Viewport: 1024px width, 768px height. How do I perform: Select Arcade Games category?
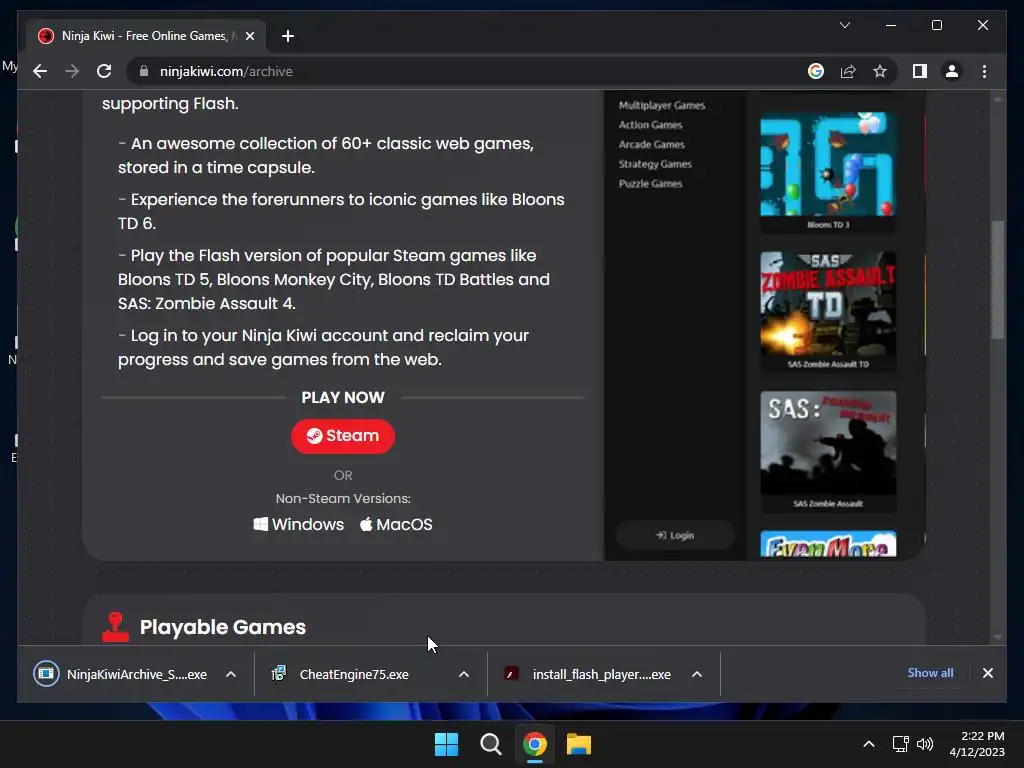pyautogui.click(x=652, y=144)
